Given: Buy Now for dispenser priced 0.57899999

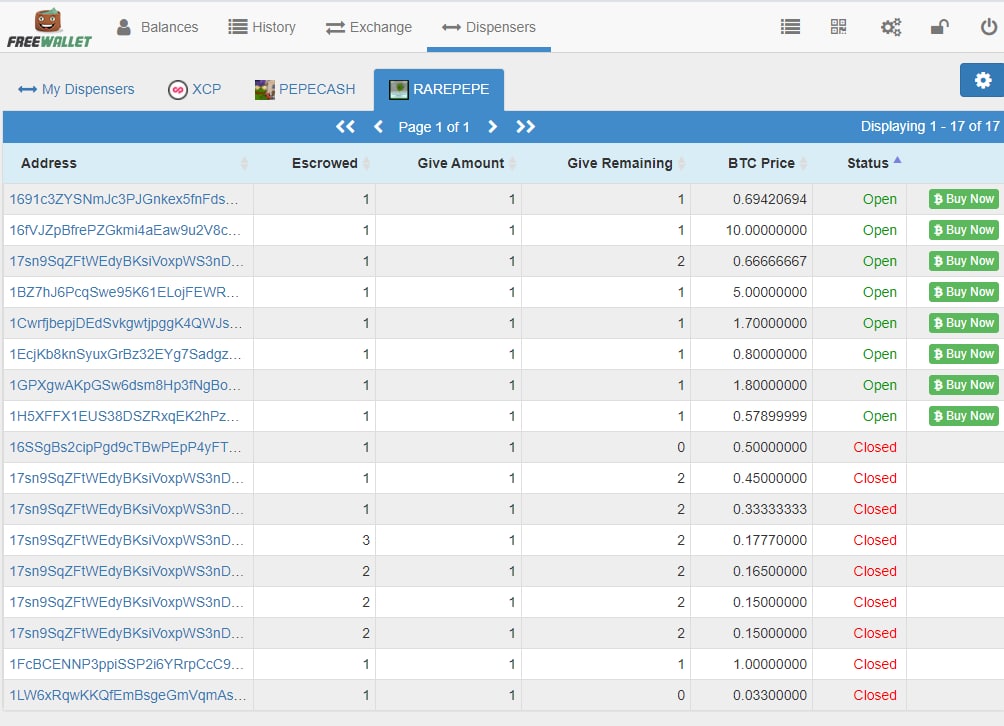Looking at the screenshot, I should pyautogui.click(x=964, y=416).
